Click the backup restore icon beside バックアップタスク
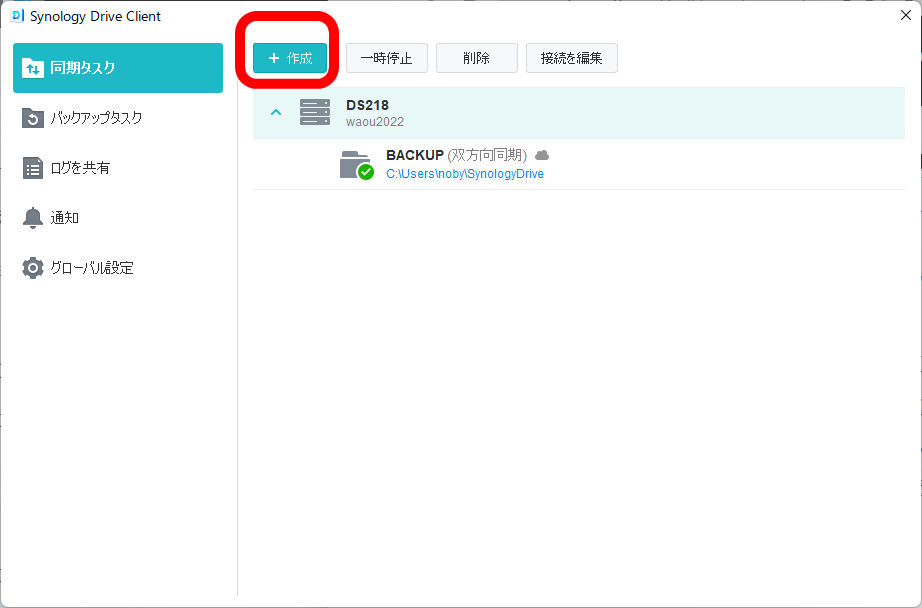The image size is (922, 608). tap(32, 118)
